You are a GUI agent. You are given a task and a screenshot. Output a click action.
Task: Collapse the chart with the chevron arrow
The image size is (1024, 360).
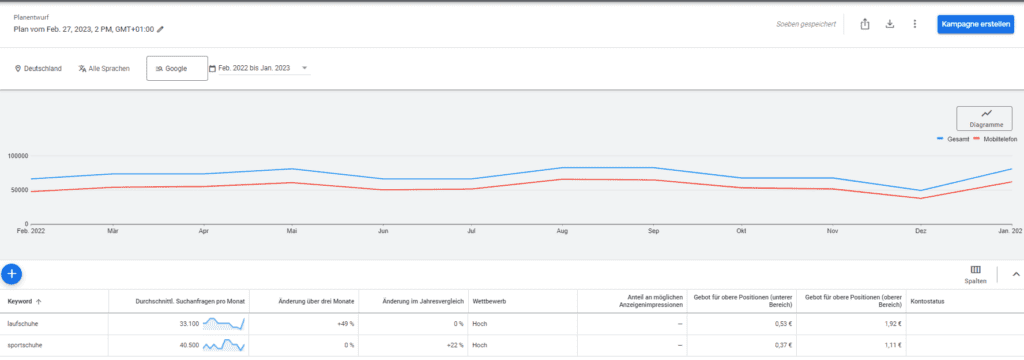pyautogui.click(x=1016, y=274)
